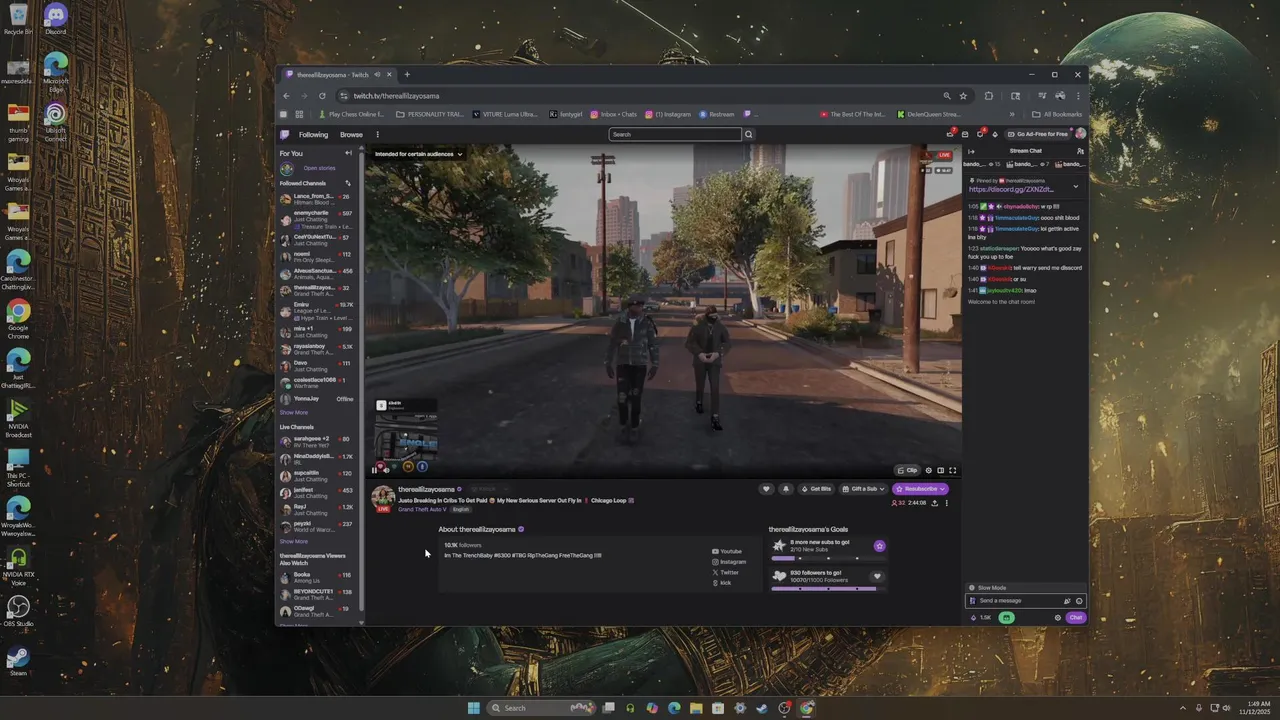1280x720 pixels.
Task: Open the Instagram bookmark
Action: coord(668,114)
